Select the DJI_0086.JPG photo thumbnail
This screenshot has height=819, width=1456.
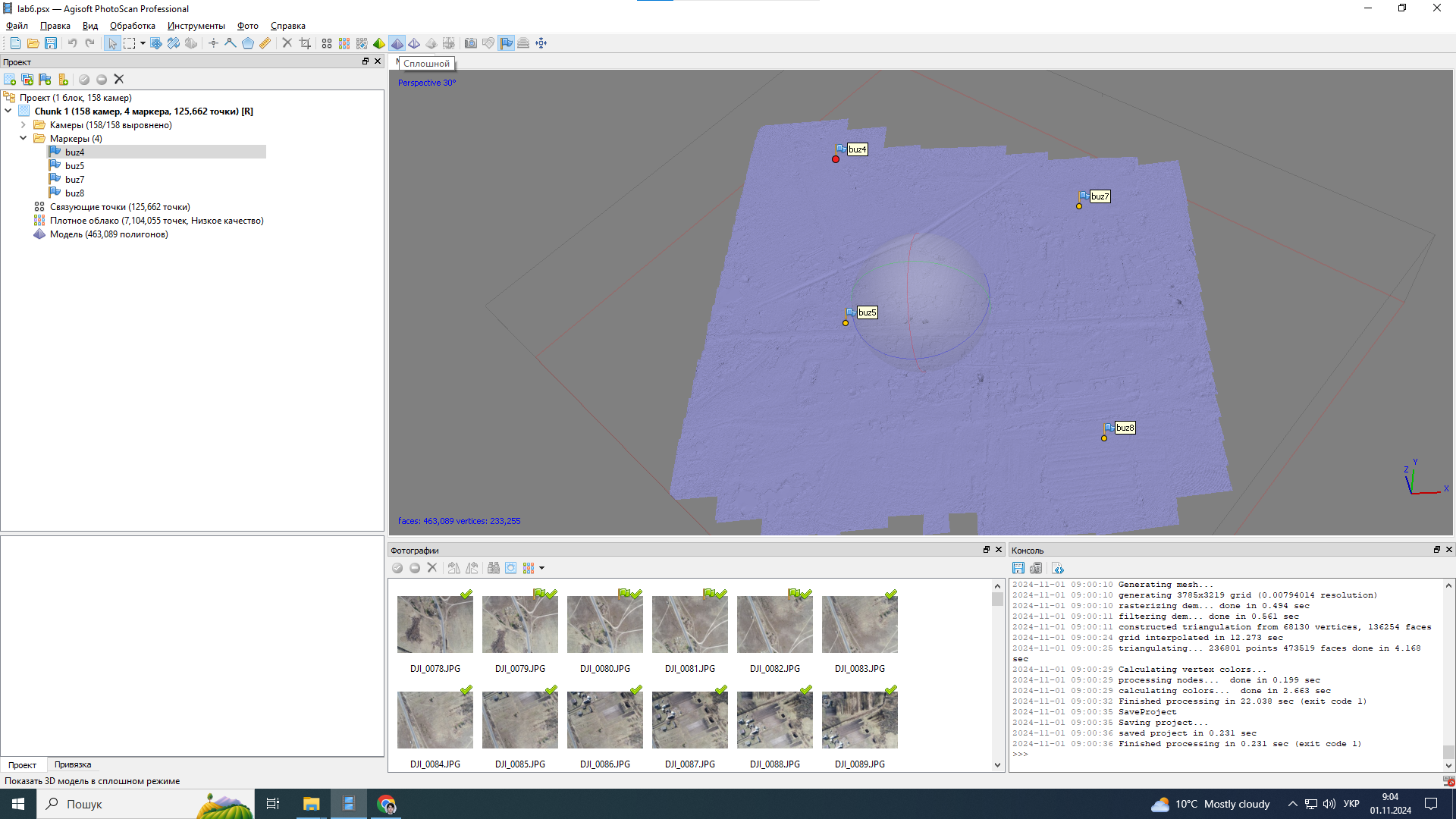(x=604, y=720)
